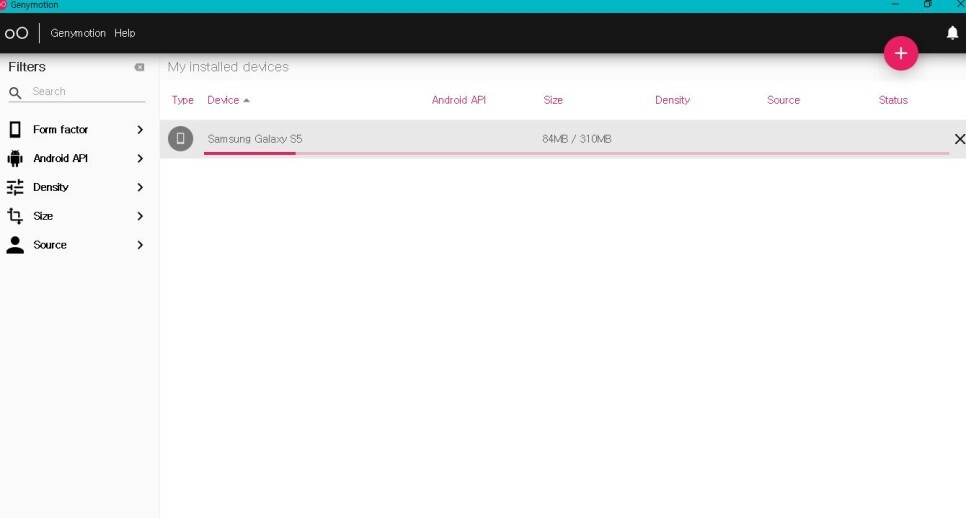This screenshot has width=966, height=518.
Task: Select the Samsung Galaxy S5 row text
Action: pyautogui.click(x=254, y=139)
